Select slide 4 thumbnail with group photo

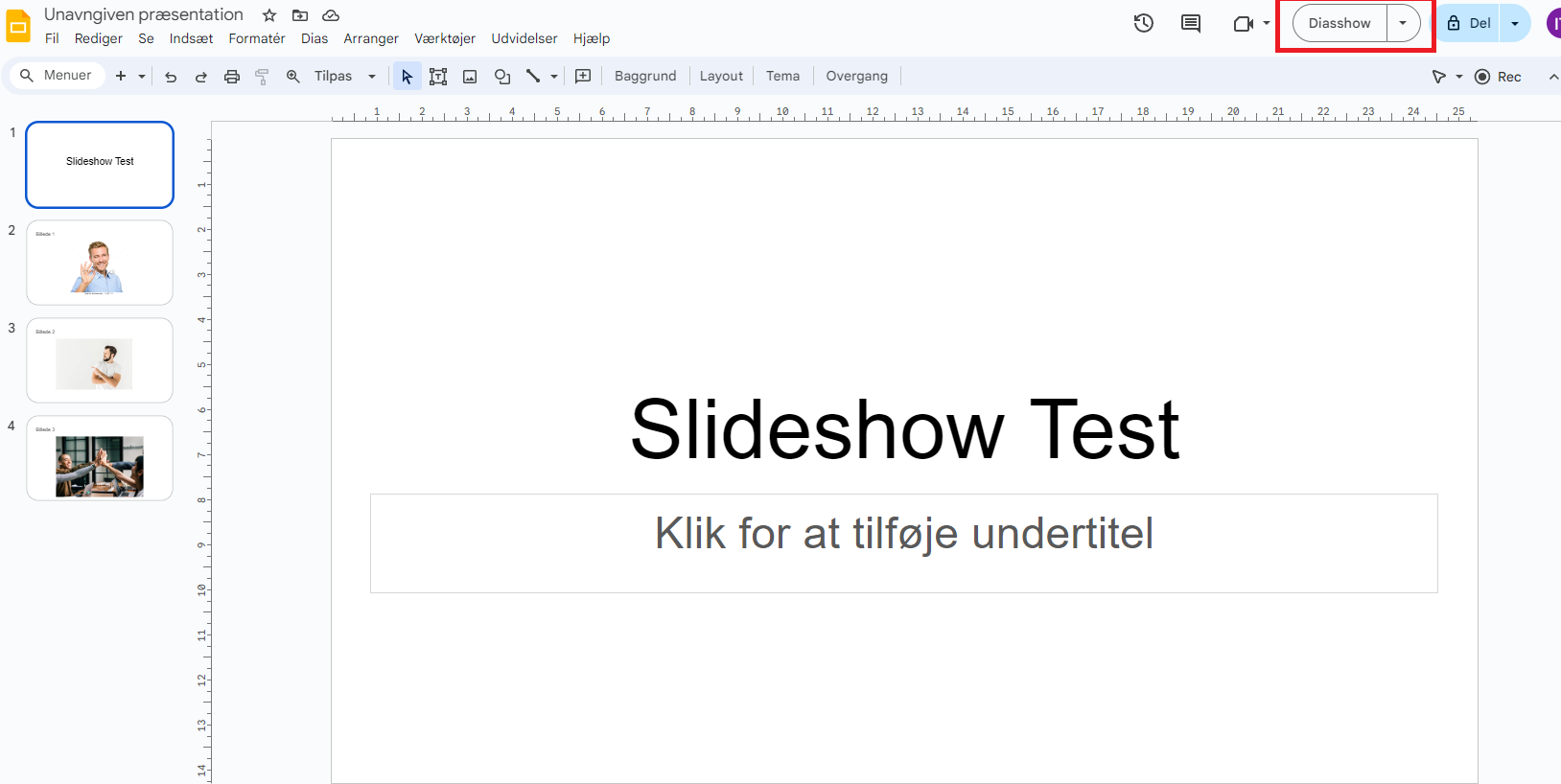coord(100,458)
